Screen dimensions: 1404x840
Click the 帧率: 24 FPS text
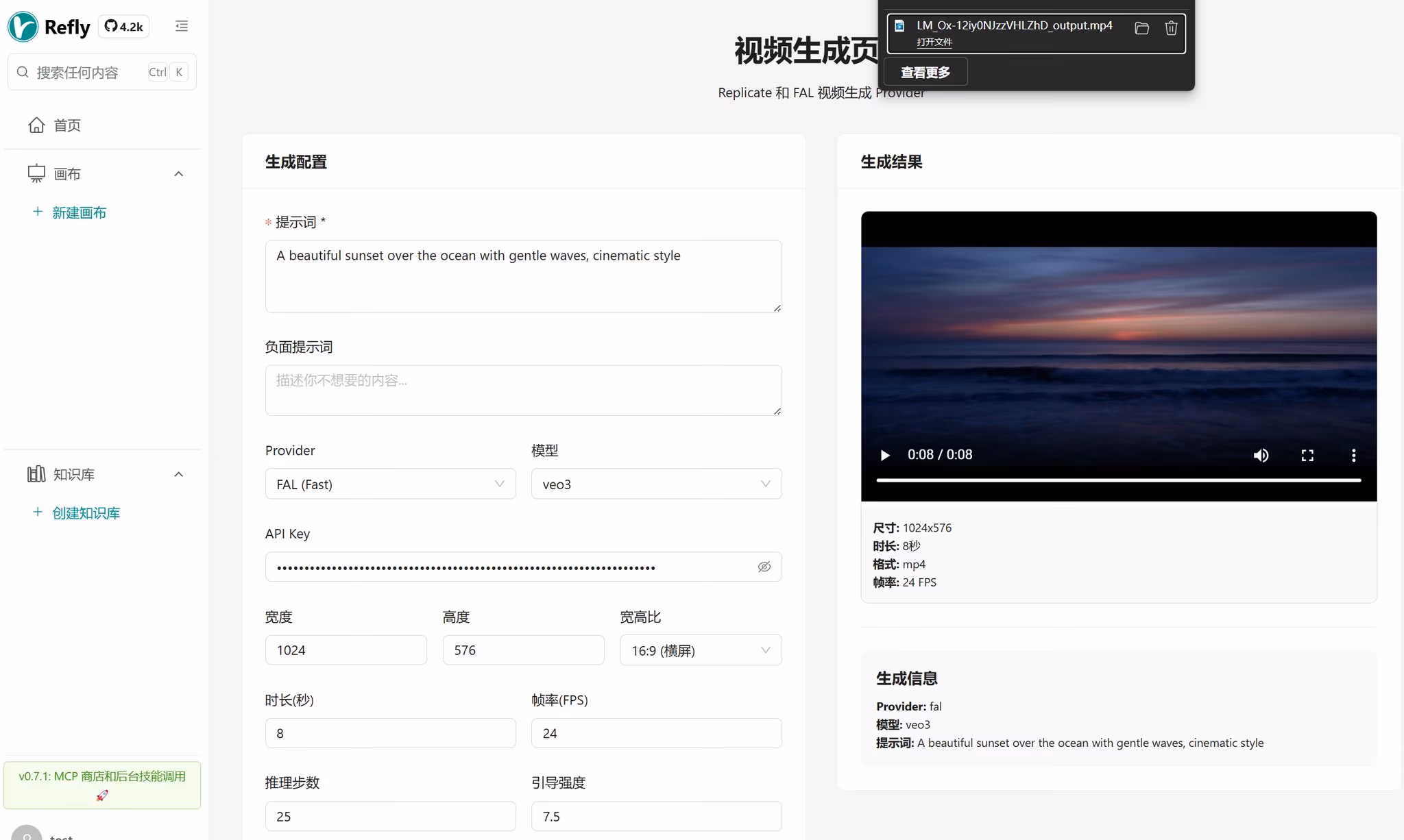[x=904, y=582]
